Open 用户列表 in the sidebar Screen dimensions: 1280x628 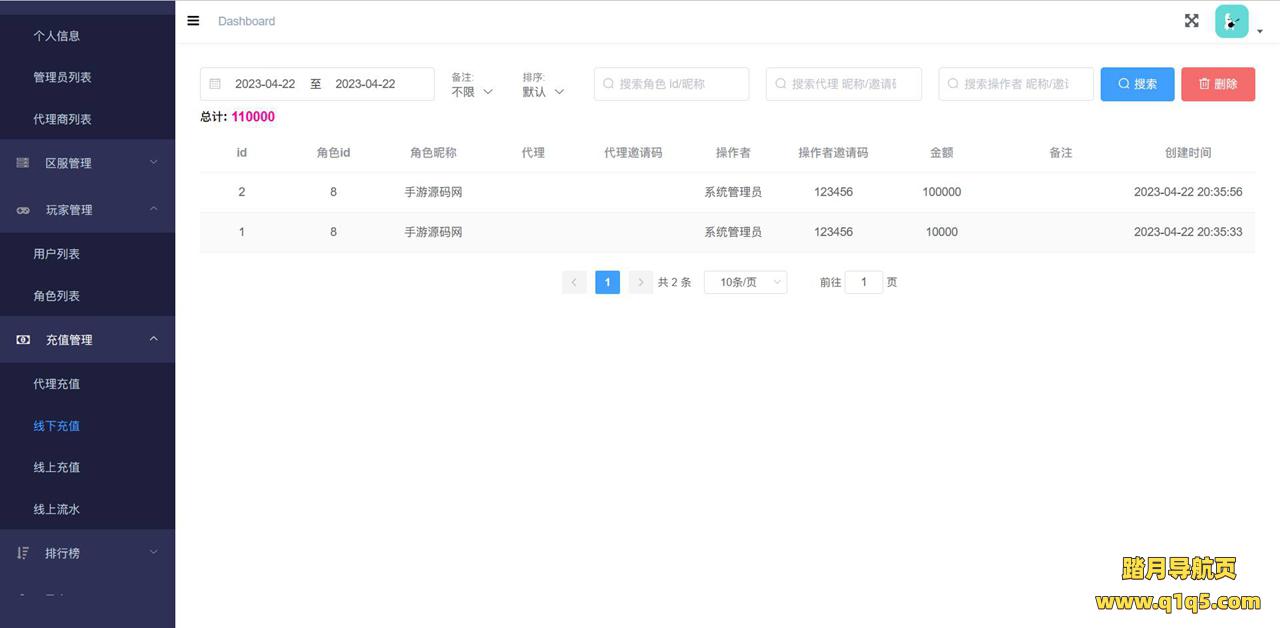click(56, 254)
